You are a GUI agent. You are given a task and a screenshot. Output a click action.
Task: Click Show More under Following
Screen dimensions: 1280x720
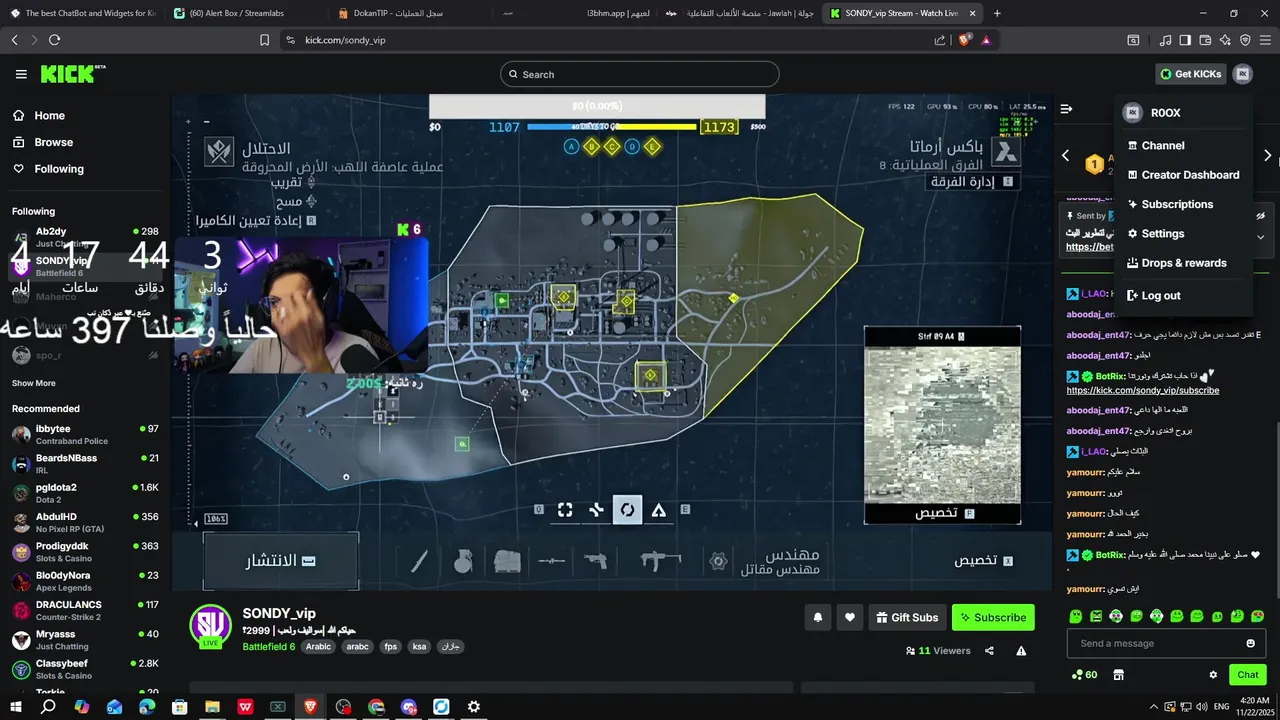pyautogui.click(x=34, y=383)
